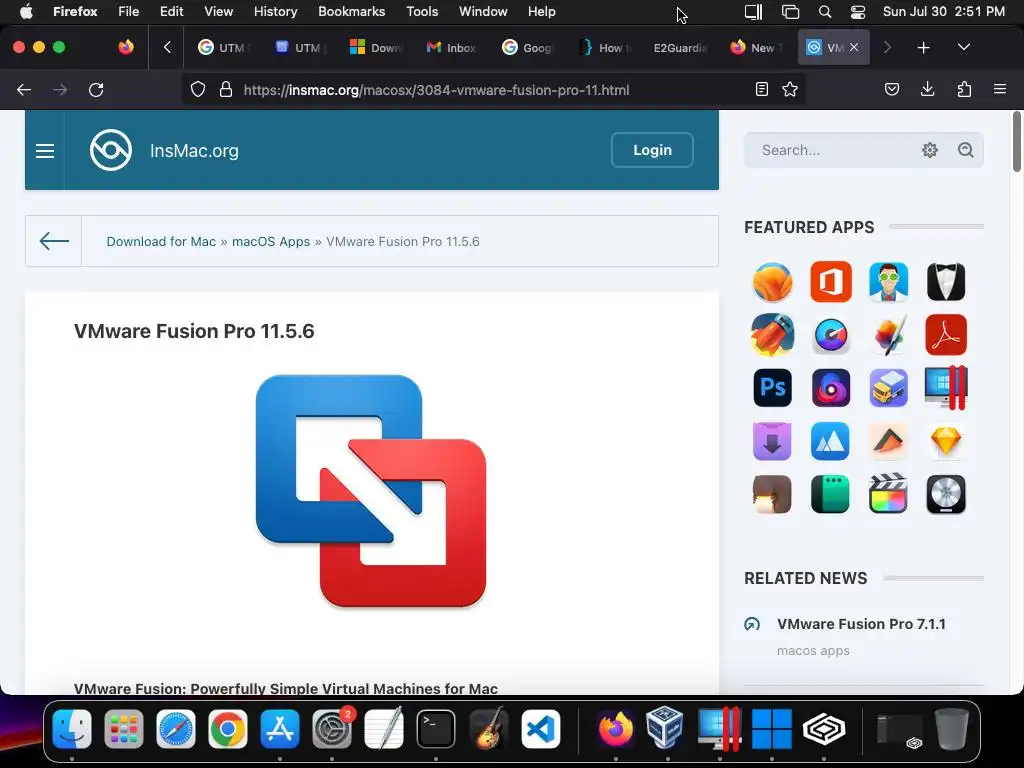1024x768 pixels.
Task: Toggle reader view icon
Action: point(761,89)
